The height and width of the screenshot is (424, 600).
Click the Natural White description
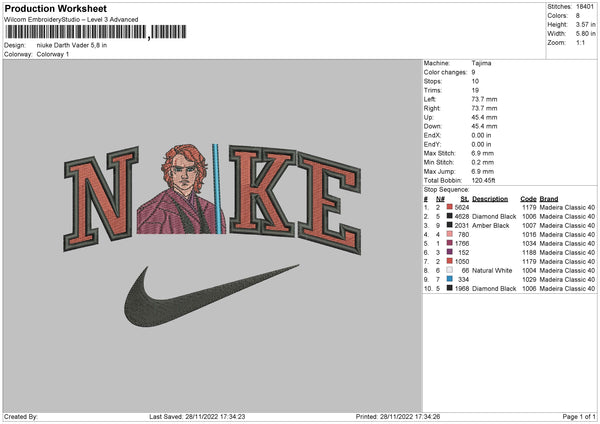(x=492, y=271)
